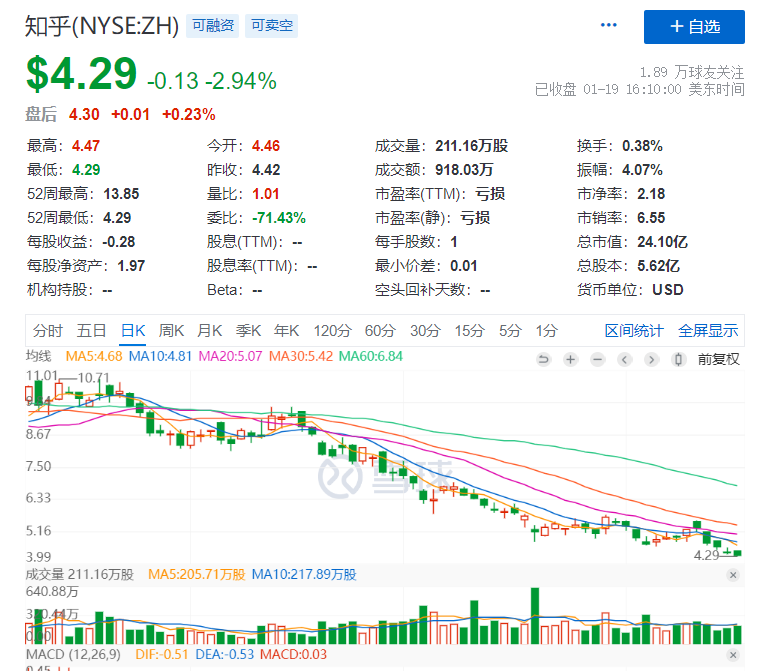Click the 总市值 value 24.10亿
This screenshot has height=671, width=759.
[662, 242]
